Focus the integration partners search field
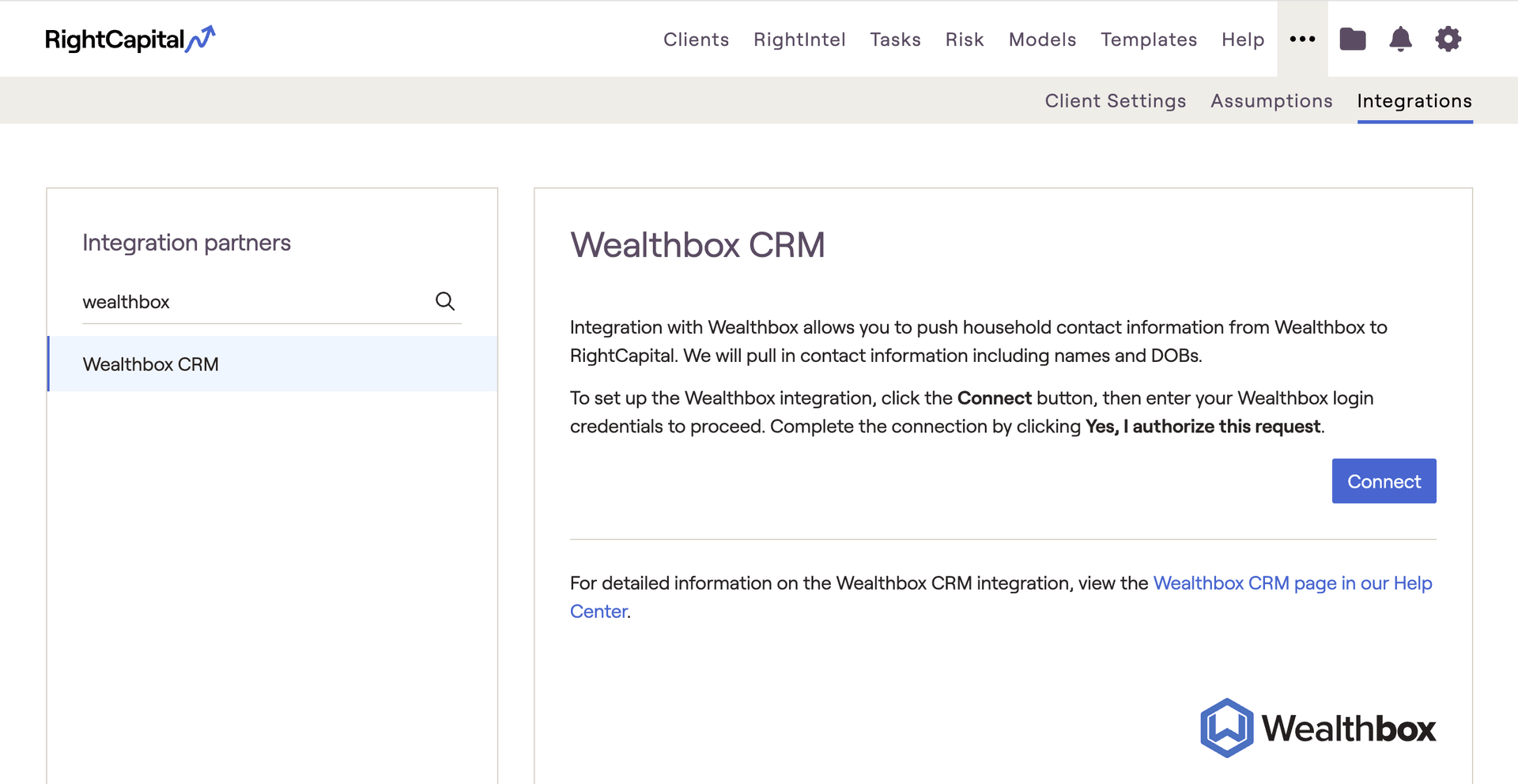Viewport: 1518px width, 784px height. (x=253, y=302)
